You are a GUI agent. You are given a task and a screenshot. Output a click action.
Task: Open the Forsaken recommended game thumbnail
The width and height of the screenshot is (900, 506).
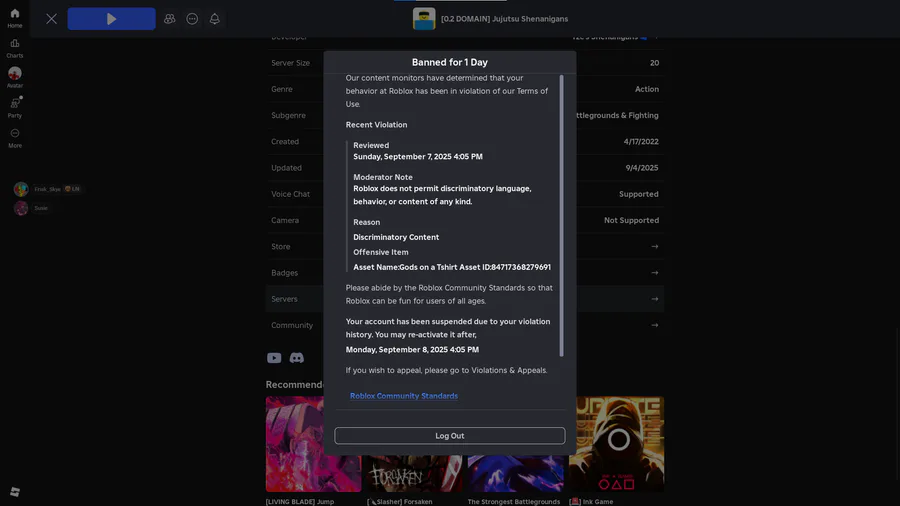pos(414,473)
